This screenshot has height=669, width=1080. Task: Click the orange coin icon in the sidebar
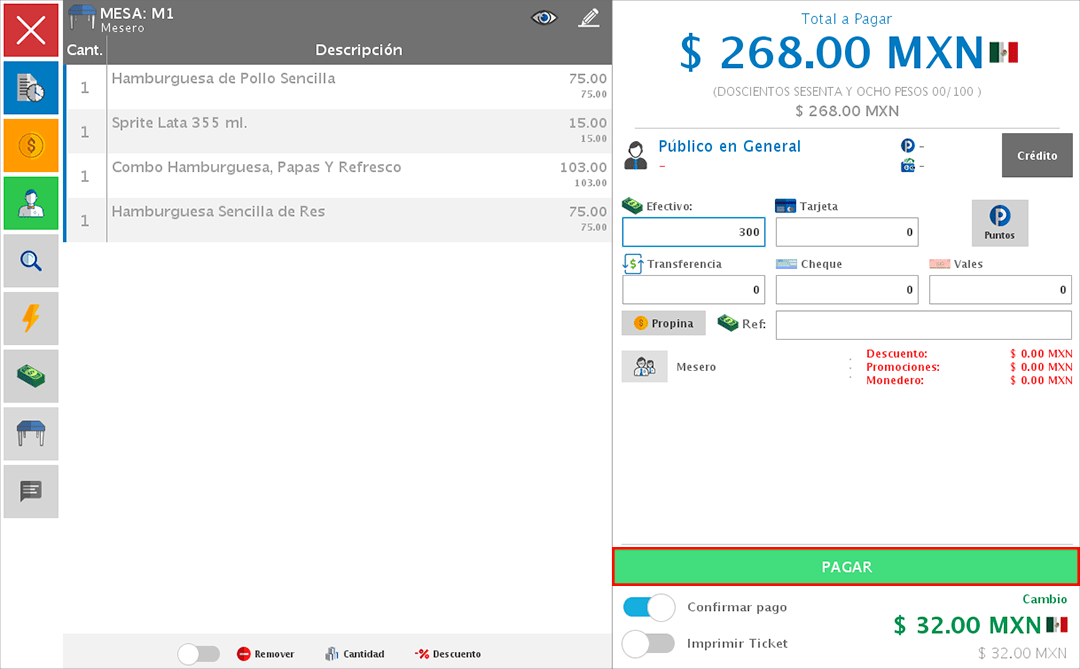pyautogui.click(x=30, y=145)
